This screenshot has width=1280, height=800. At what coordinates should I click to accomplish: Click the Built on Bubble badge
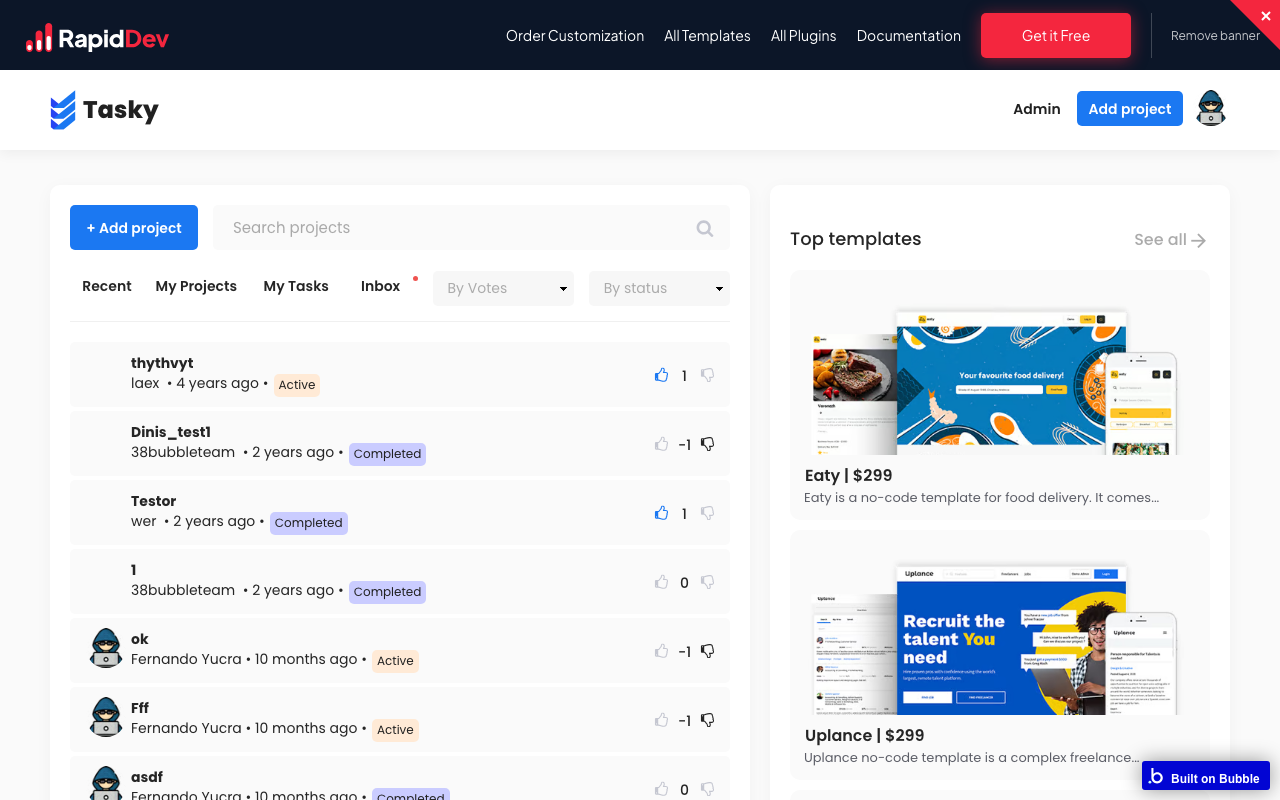pos(1205,777)
